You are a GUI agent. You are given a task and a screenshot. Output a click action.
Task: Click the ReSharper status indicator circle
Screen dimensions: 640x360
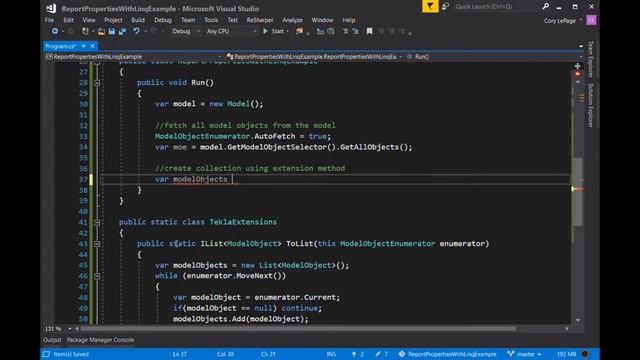585,354
